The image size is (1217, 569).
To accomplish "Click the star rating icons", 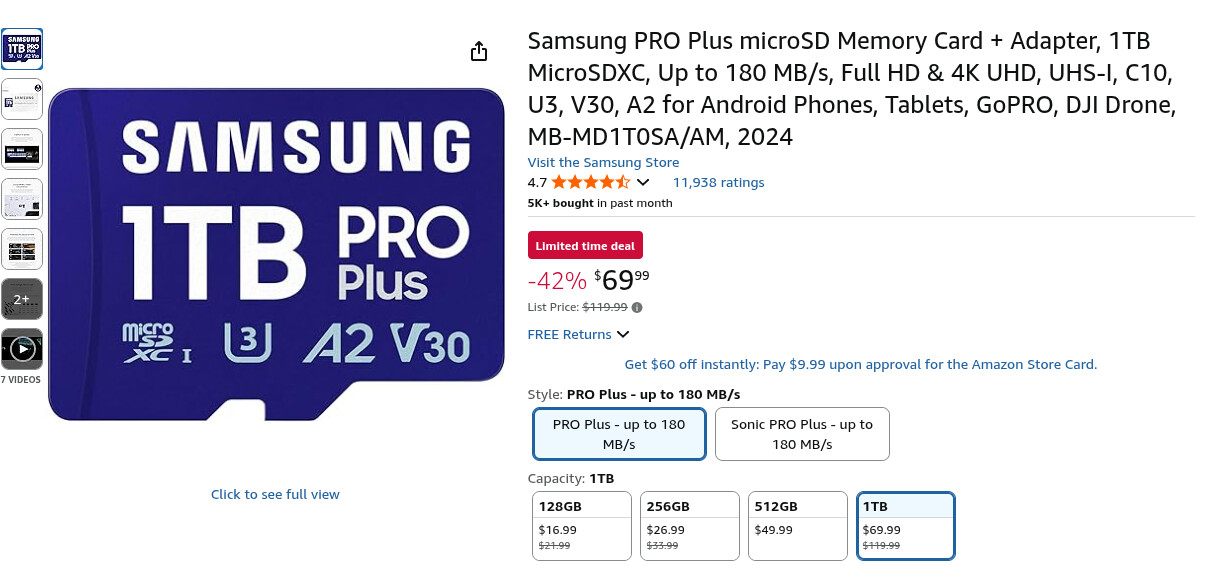I will [590, 182].
